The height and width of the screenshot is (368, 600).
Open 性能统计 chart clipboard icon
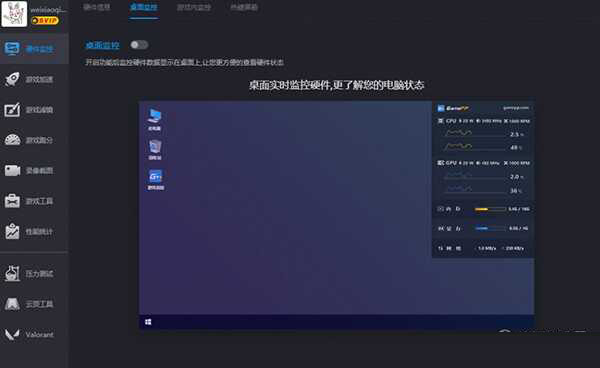(x=12, y=231)
